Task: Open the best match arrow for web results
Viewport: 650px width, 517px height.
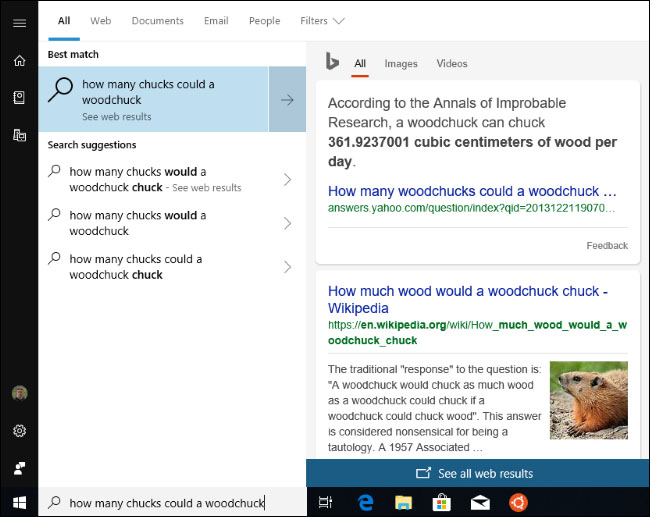Action: [287, 100]
